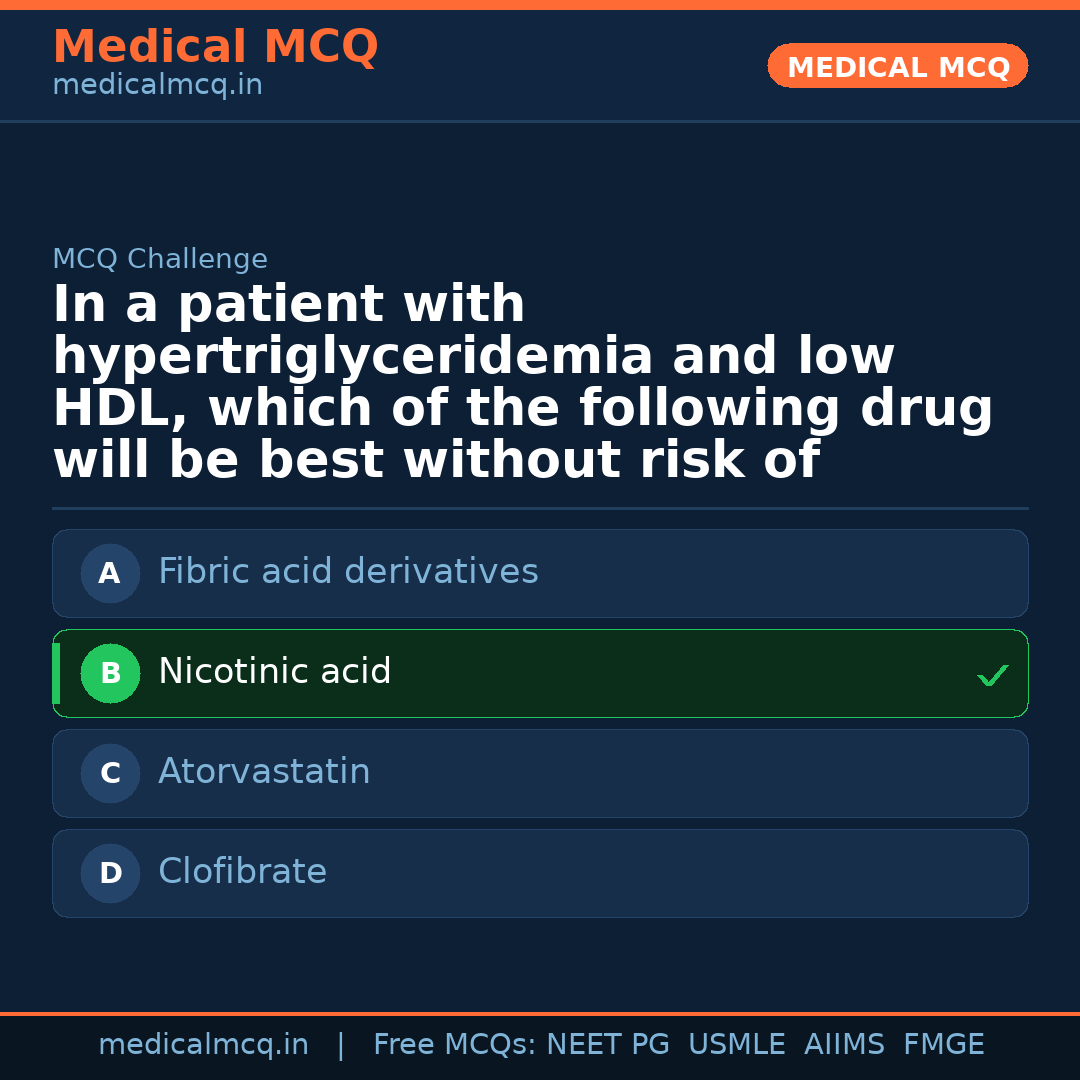Screen dimensions: 1080x1080
Task: Click USMLE in the footer
Action: (736, 1045)
